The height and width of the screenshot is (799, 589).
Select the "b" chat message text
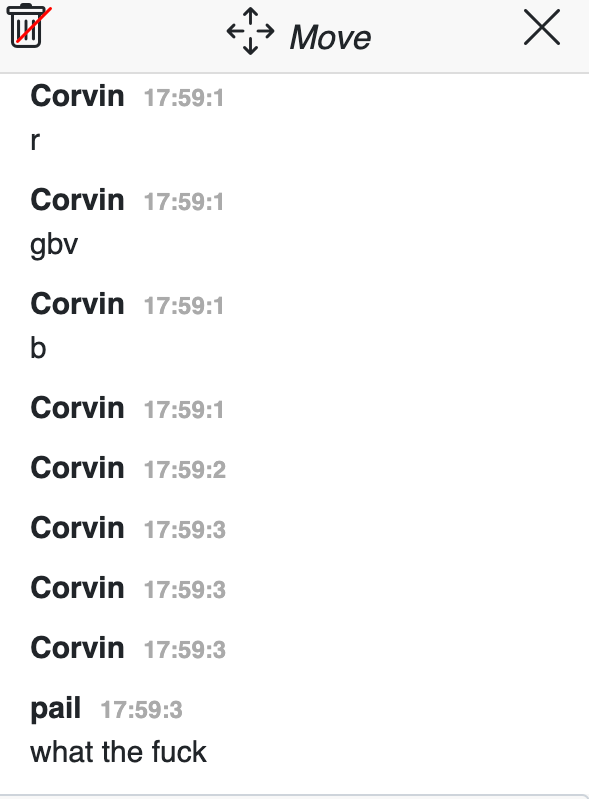[x=38, y=348]
